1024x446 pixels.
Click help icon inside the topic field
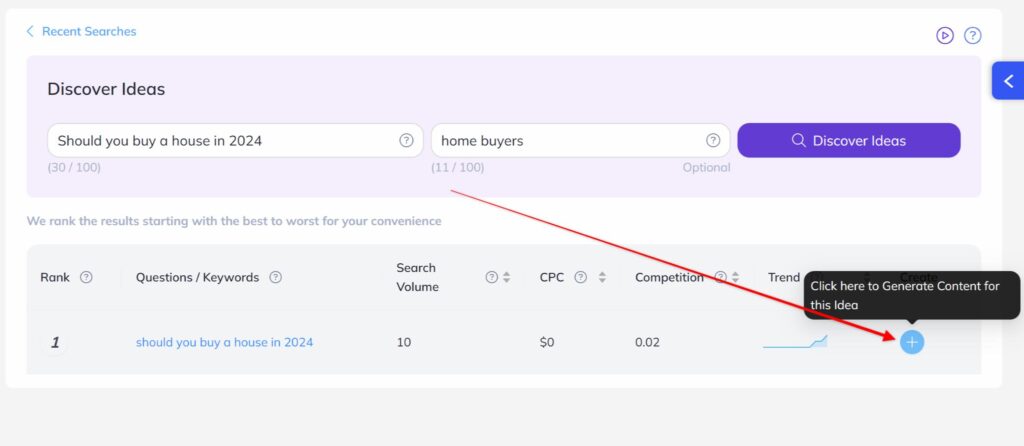coord(406,140)
